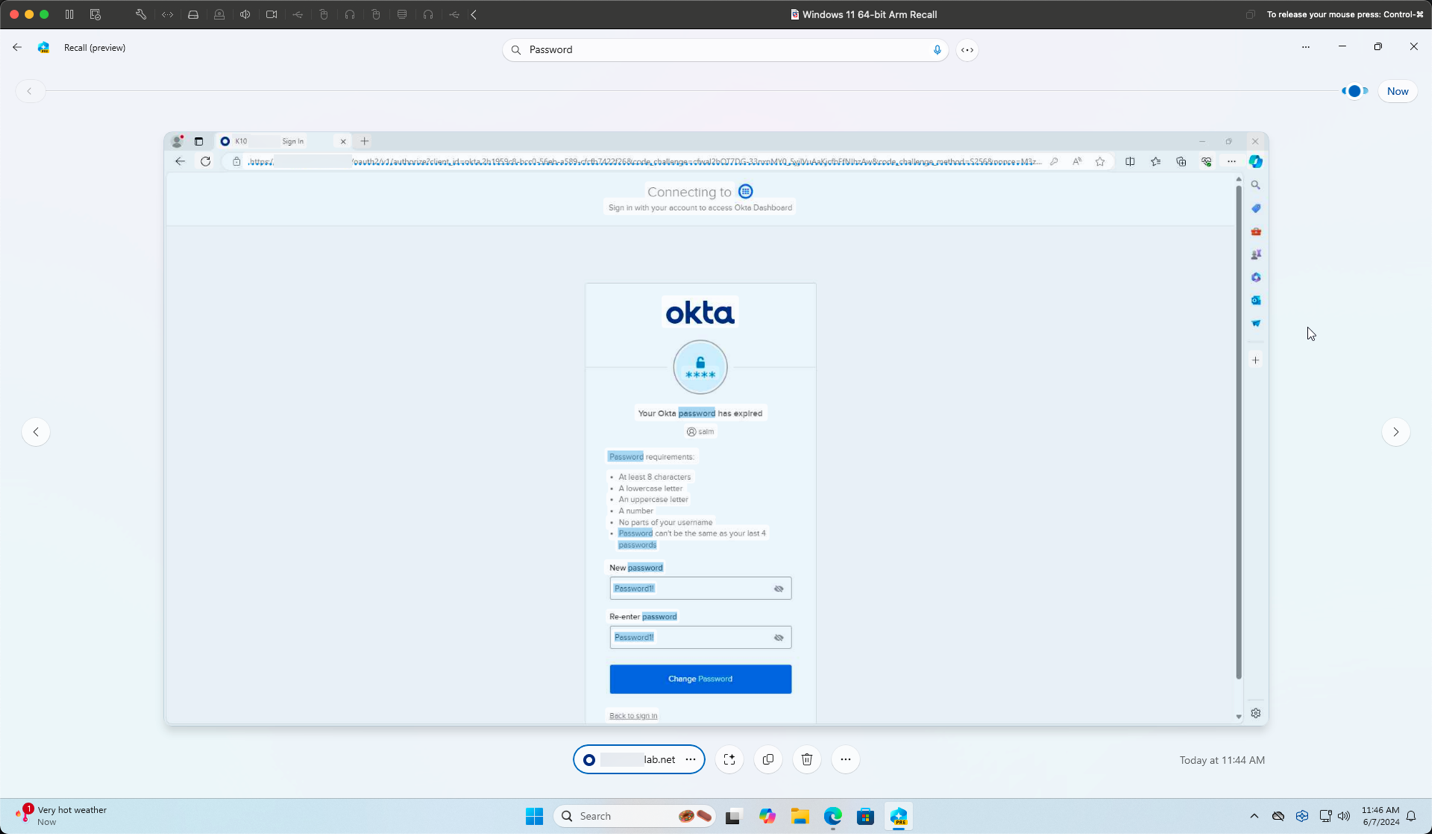The image size is (1432, 834).
Task: Click the Change Password button
Action: pyautogui.click(x=700, y=679)
